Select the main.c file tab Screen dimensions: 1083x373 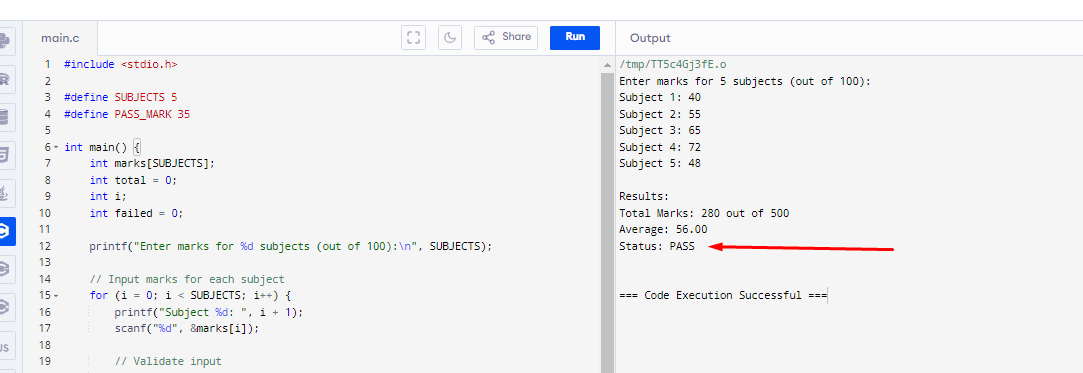pyautogui.click(x=60, y=38)
